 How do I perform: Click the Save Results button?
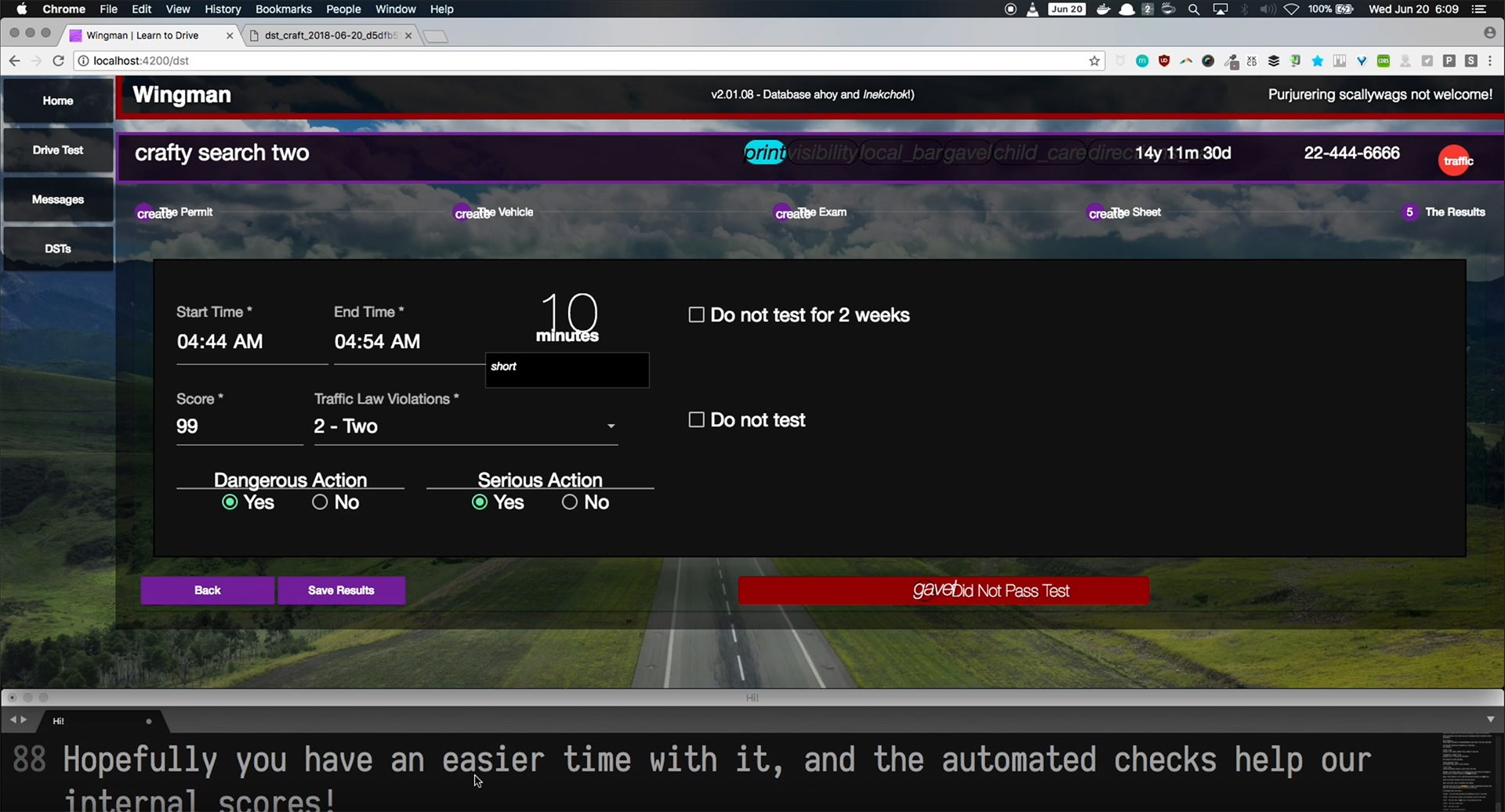[341, 590]
